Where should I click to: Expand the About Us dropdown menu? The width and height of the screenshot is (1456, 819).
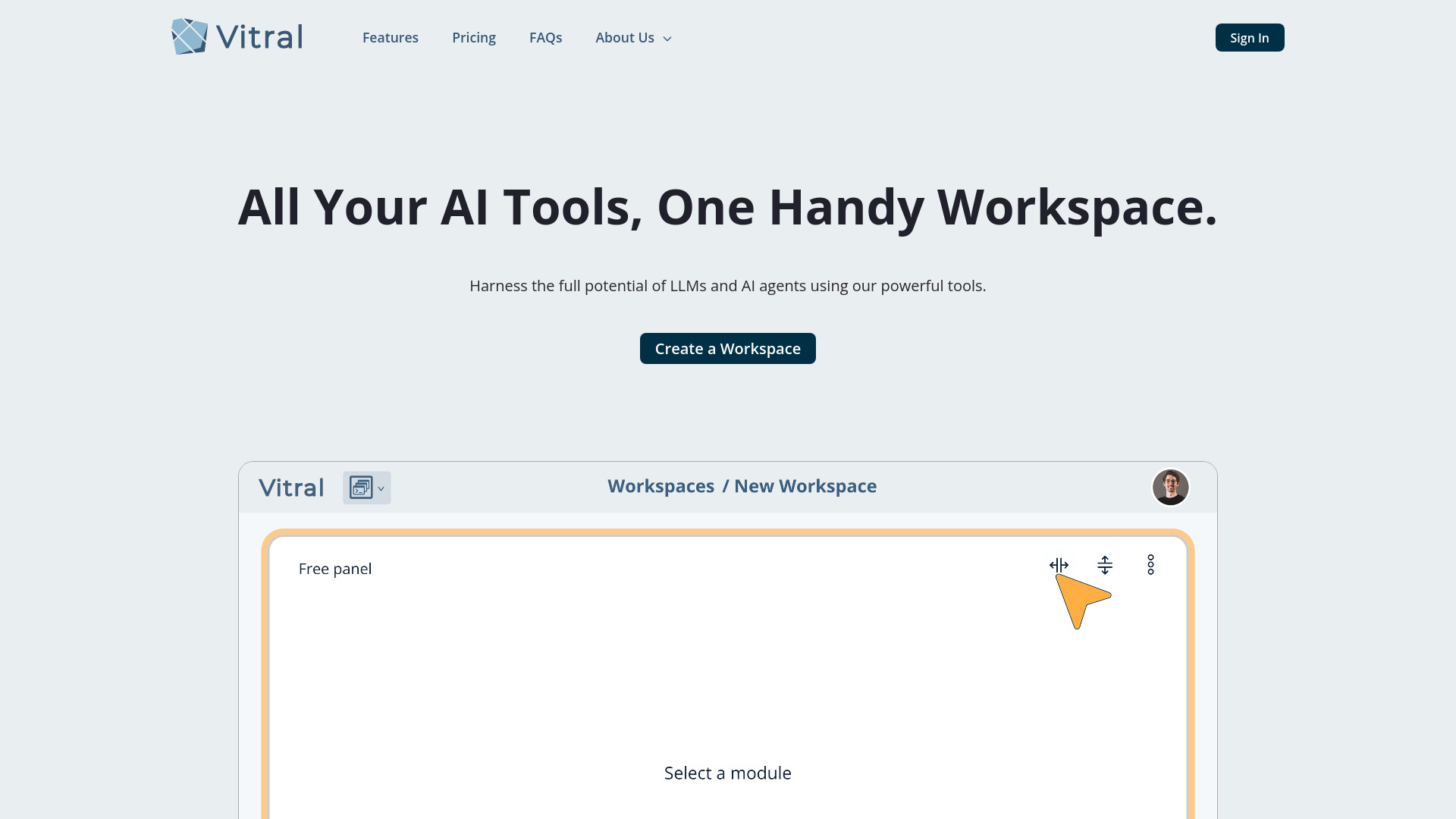[x=633, y=37]
